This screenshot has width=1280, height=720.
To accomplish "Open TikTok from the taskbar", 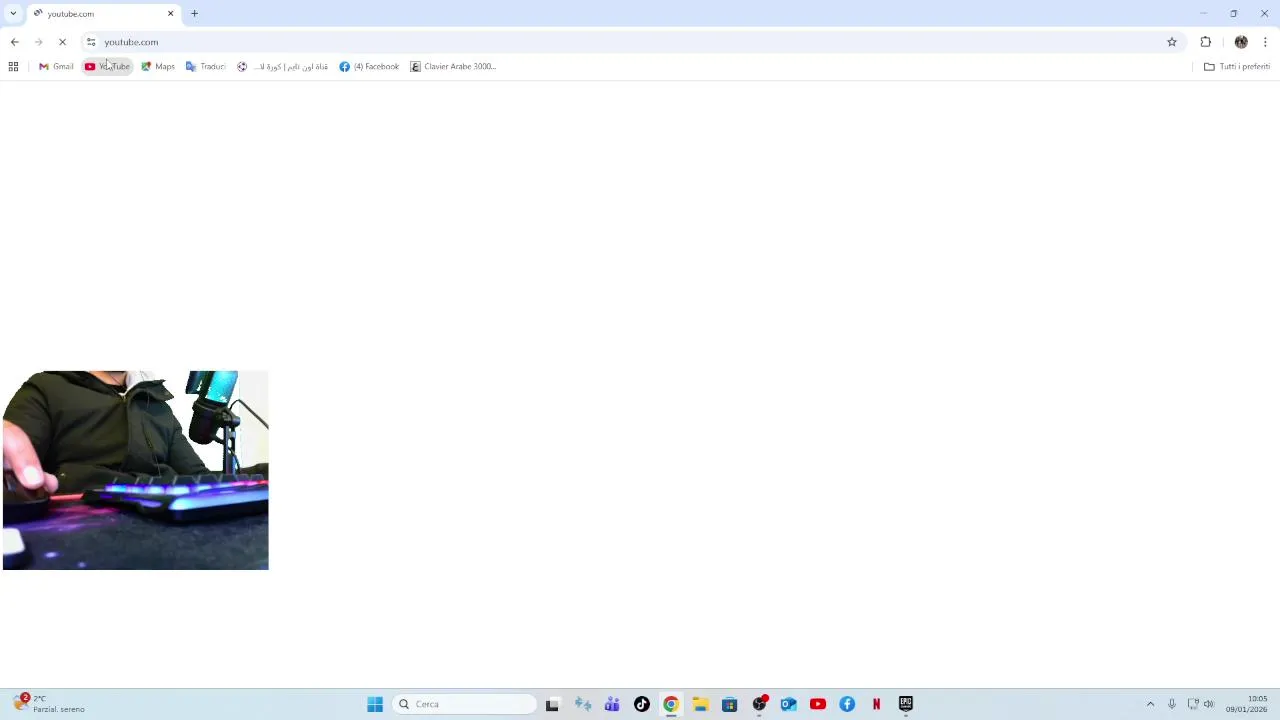I will click(642, 704).
